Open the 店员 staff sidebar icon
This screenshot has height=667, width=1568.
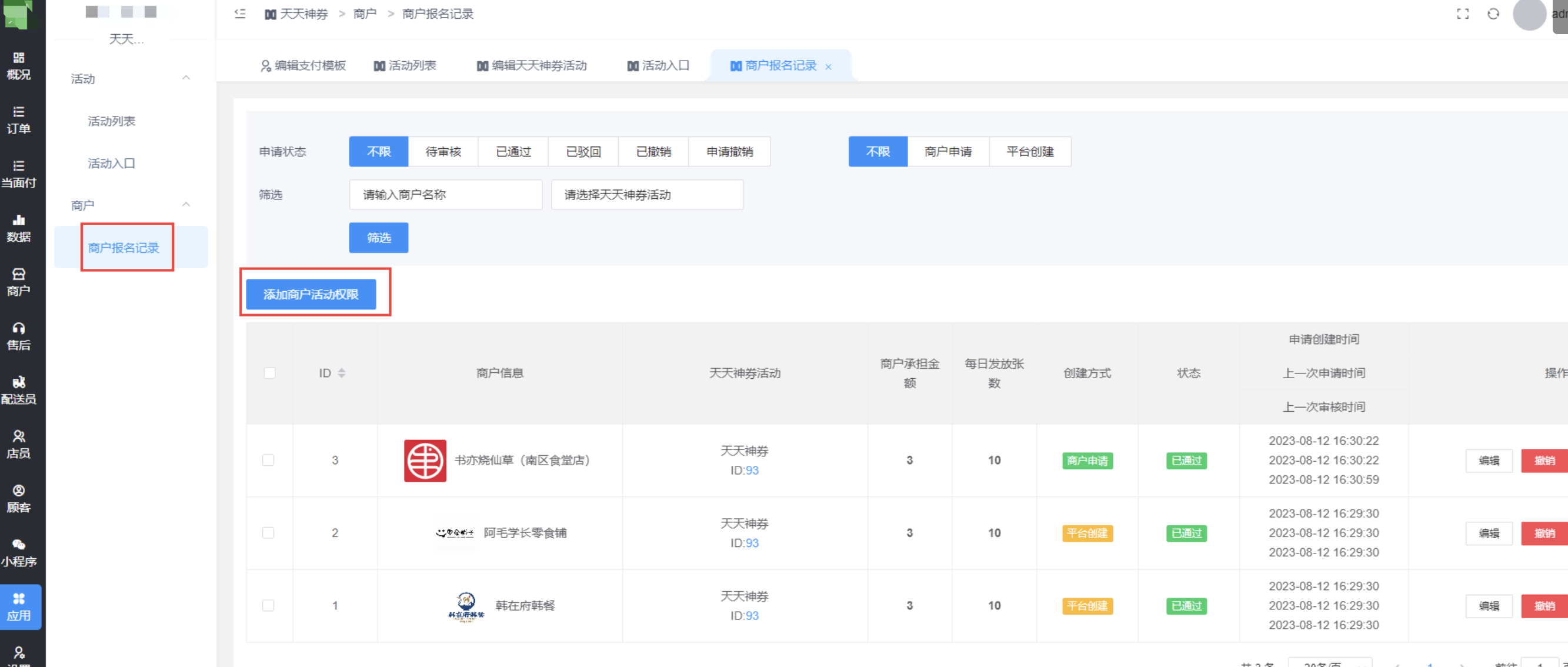point(19,445)
